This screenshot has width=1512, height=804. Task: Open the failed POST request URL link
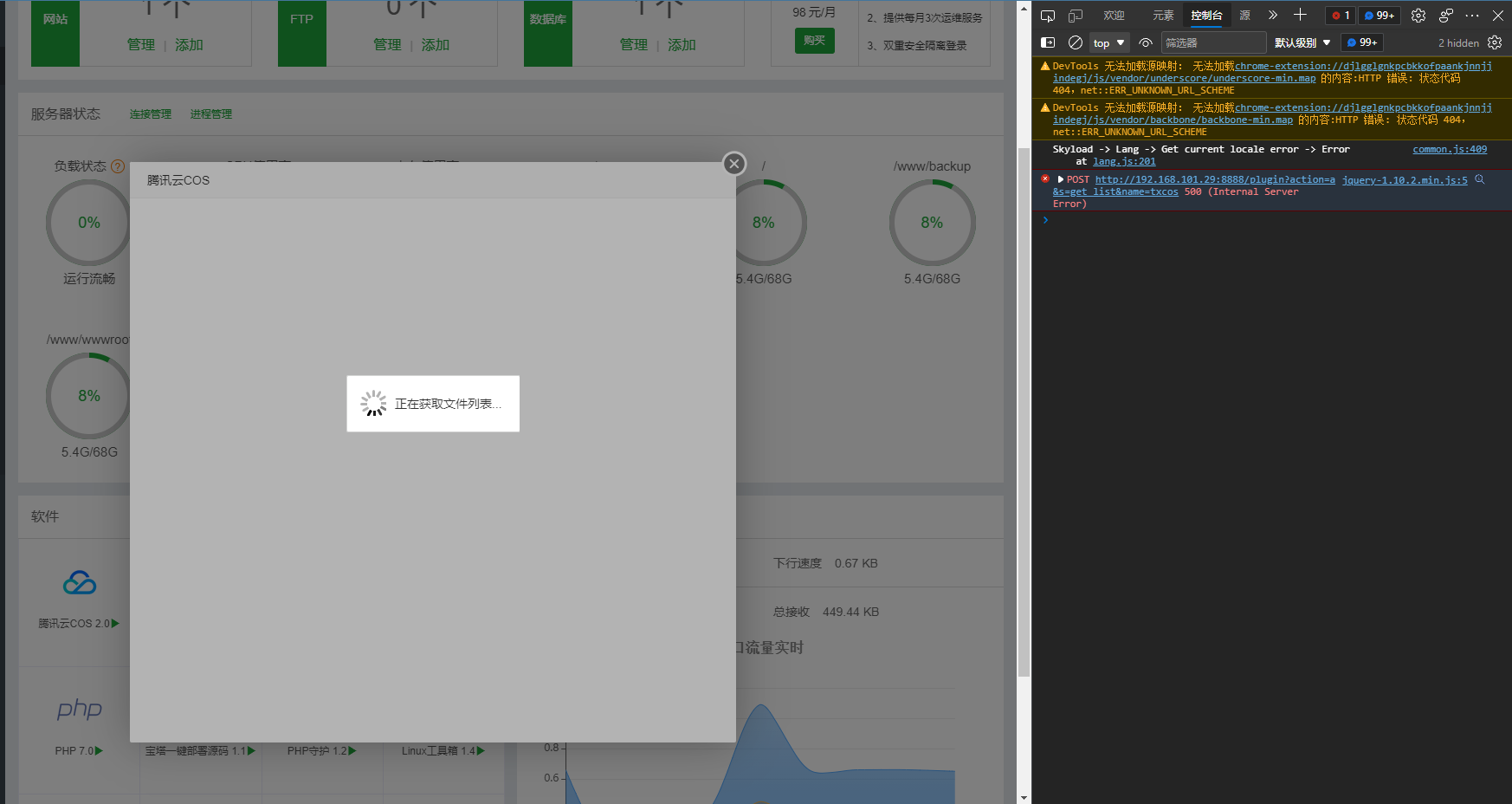click(x=1214, y=179)
